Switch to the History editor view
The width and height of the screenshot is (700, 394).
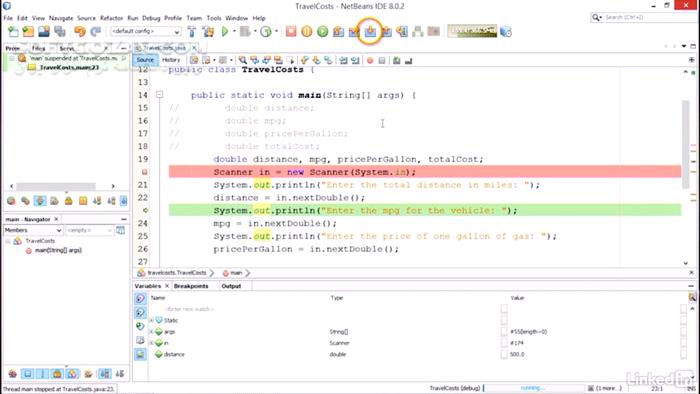(x=171, y=60)
